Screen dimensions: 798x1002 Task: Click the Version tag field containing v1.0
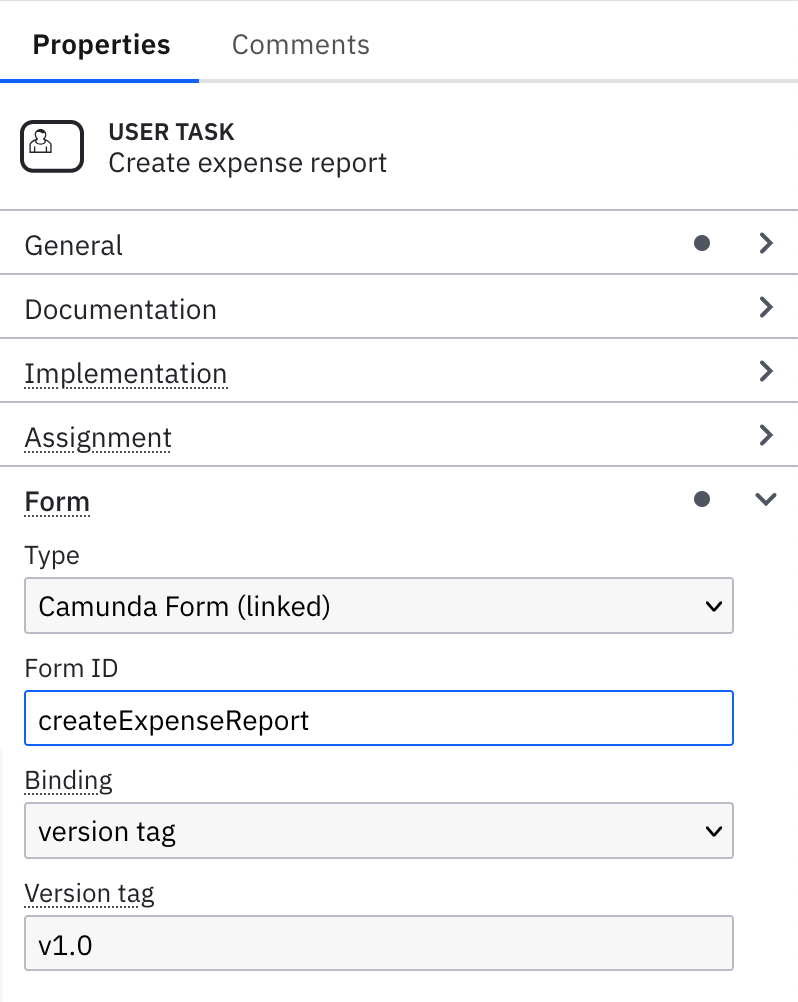tap(379, 942)
